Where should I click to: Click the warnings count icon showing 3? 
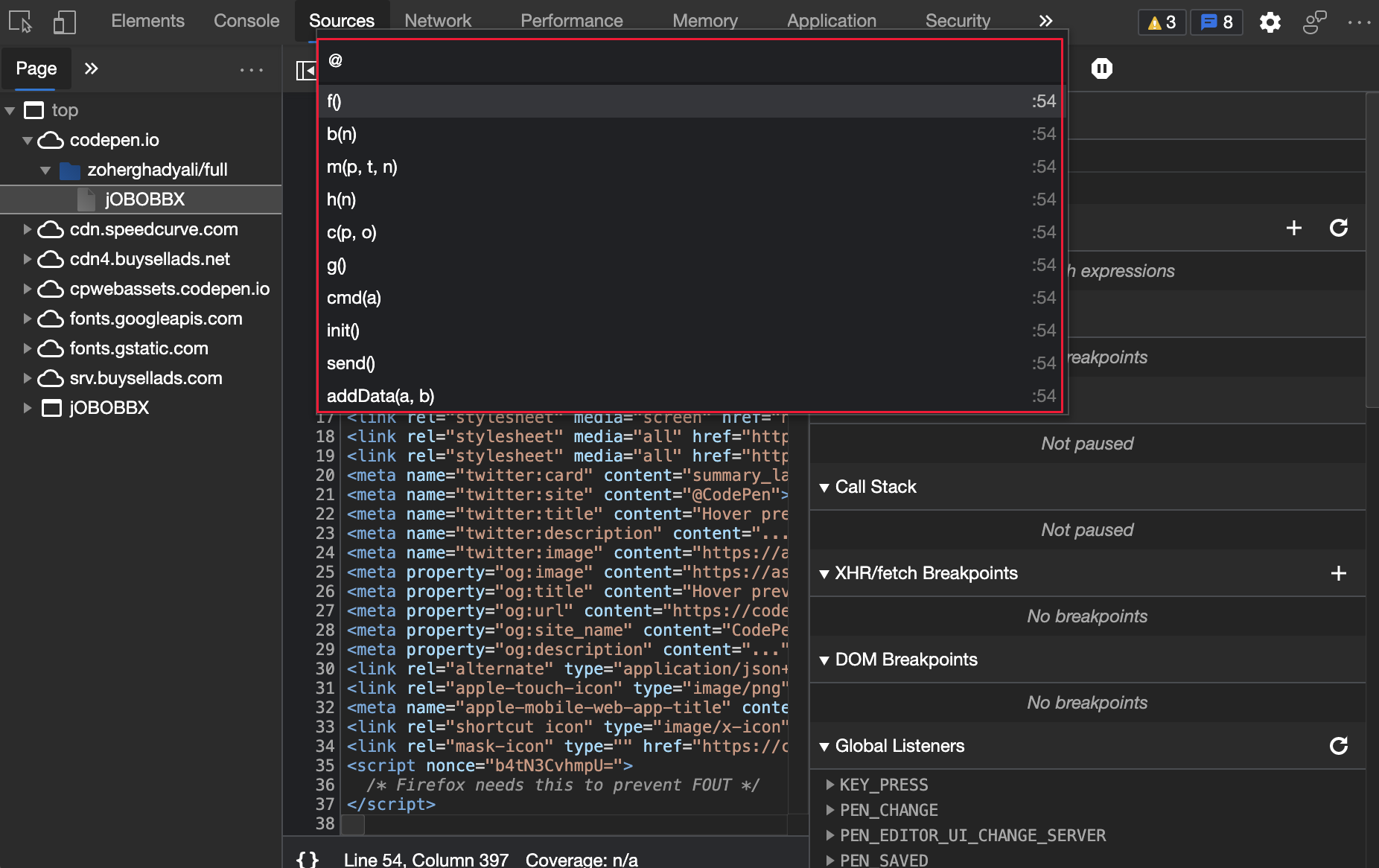pyautogui.click(x=1162, y=22)
